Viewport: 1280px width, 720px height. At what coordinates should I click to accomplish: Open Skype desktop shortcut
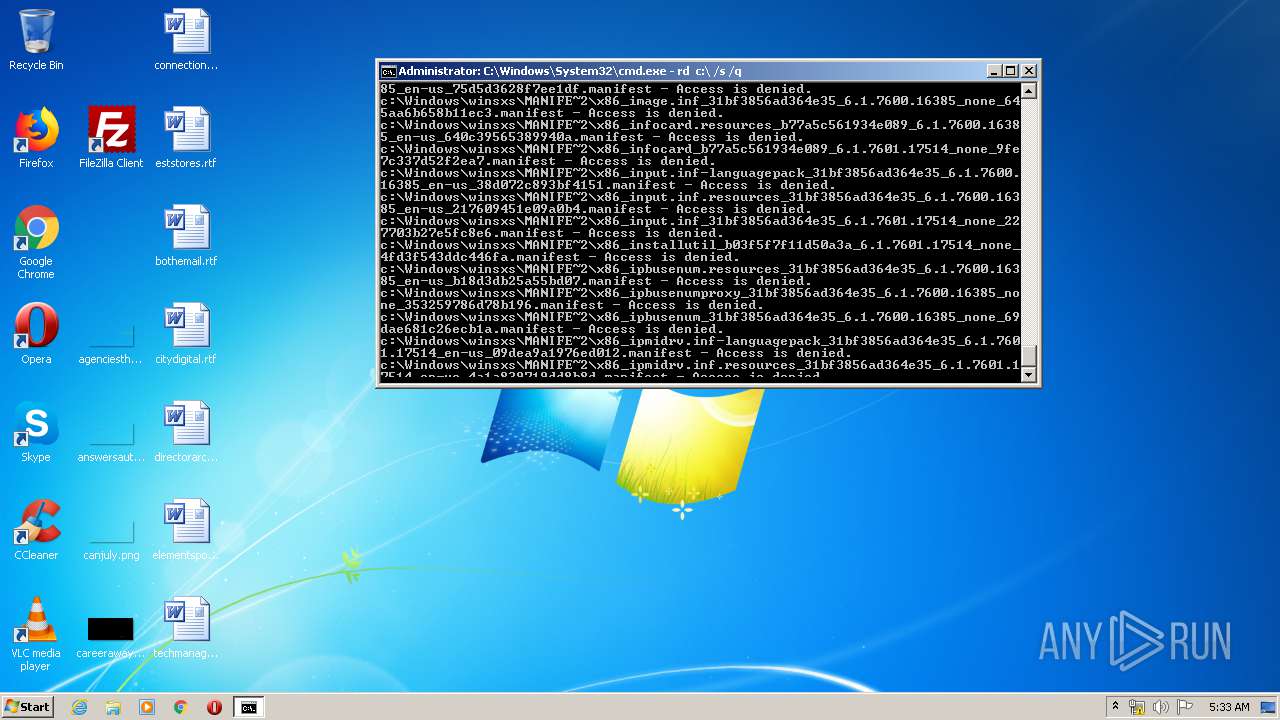[x=36, y=432]
